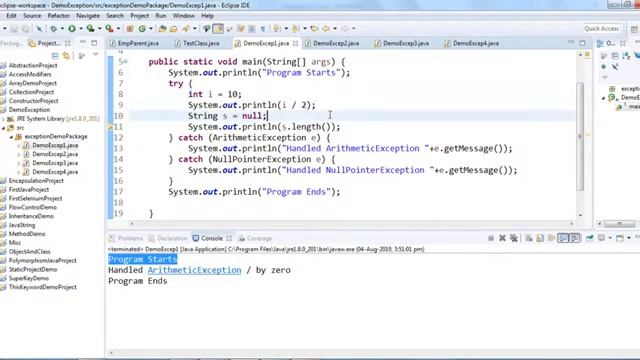Open Display Selected Console dropdown arrow

click(x=610, y=238)
